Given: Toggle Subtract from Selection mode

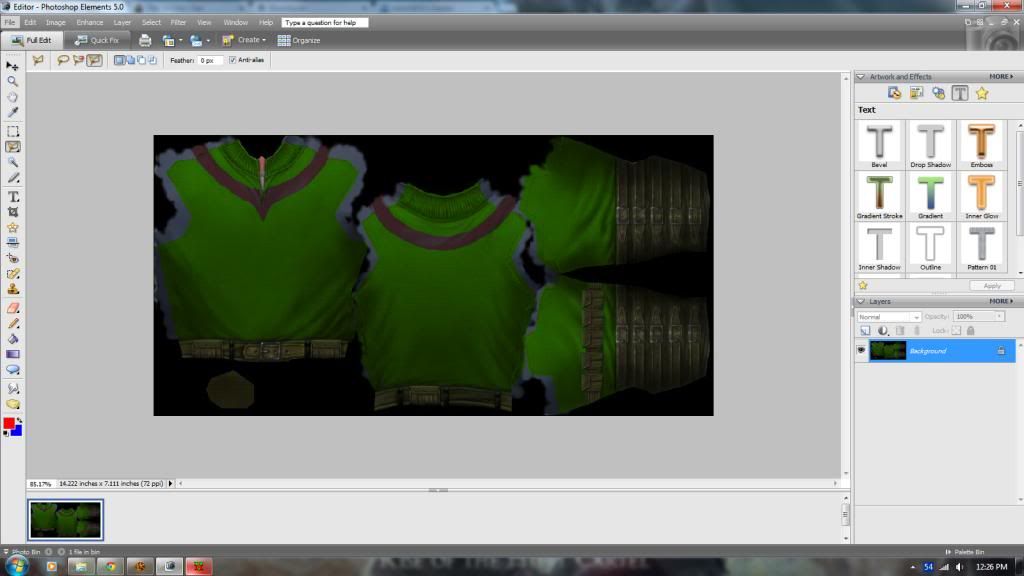Looking at the screenshot, I should pos(141,60).
